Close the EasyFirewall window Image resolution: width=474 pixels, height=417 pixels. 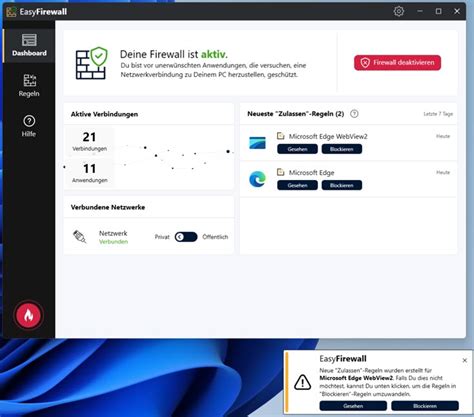457,11
